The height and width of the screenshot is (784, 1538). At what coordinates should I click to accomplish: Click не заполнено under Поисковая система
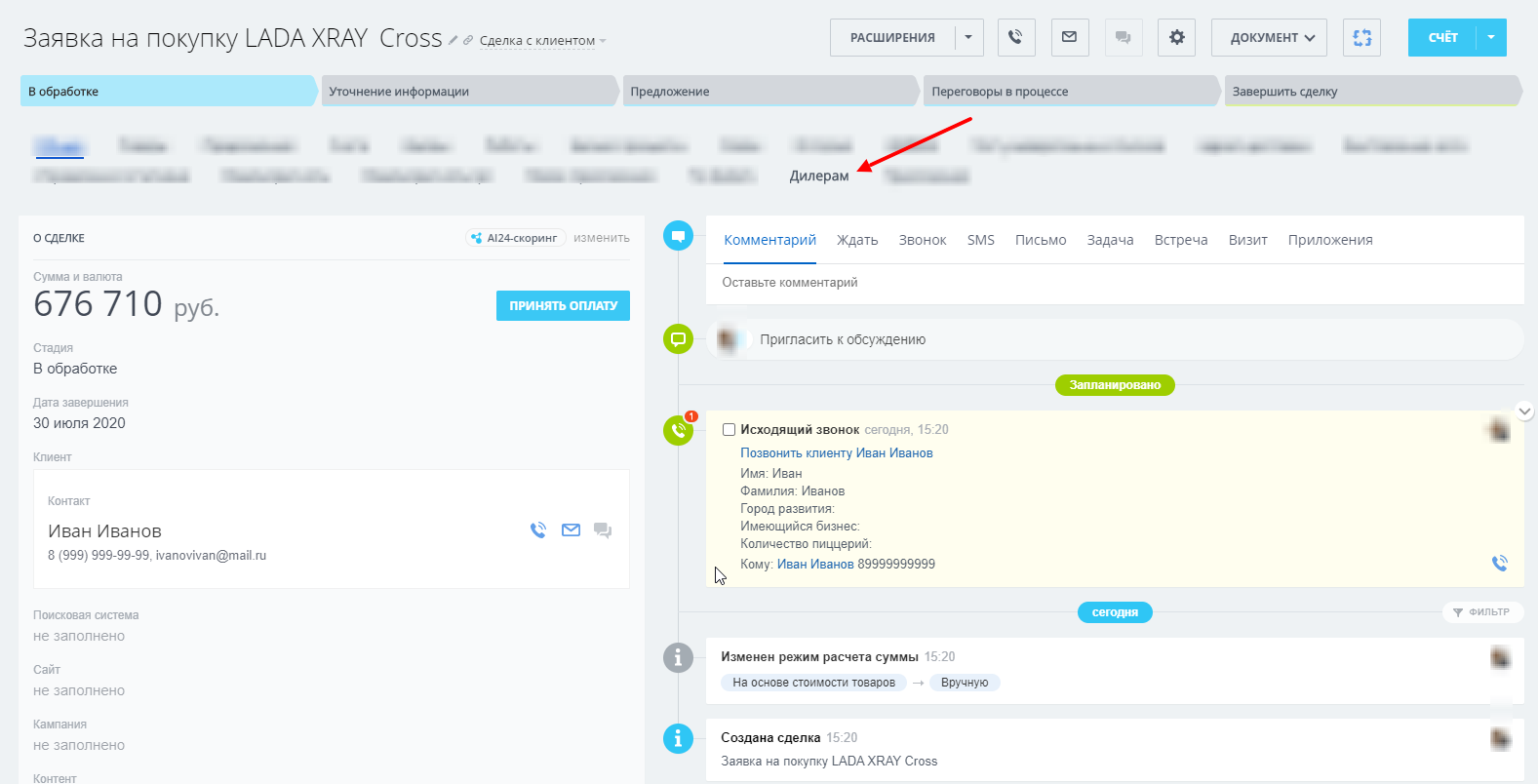coord(79,636)
